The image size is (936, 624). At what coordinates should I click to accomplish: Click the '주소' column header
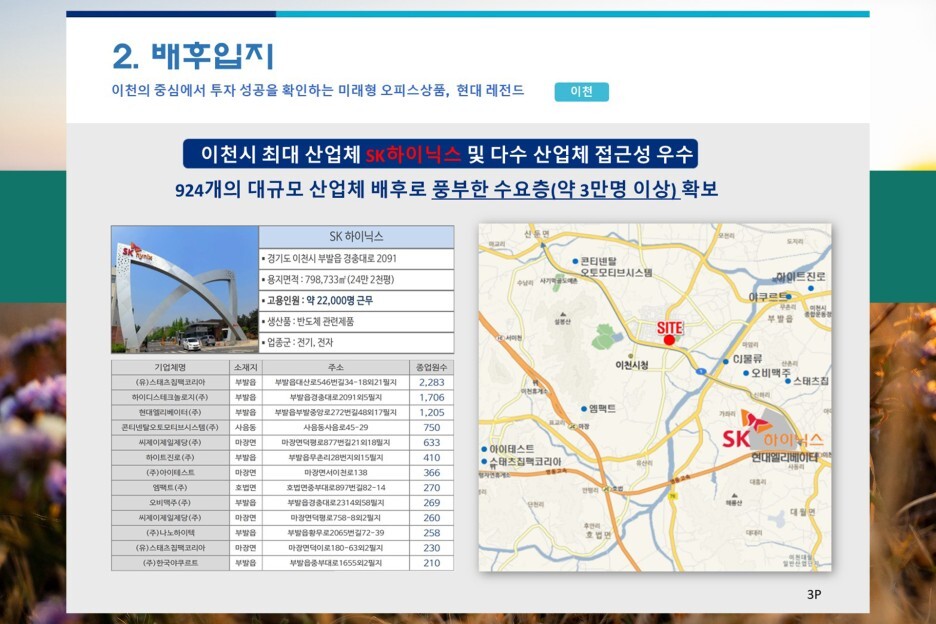point(335,367)
